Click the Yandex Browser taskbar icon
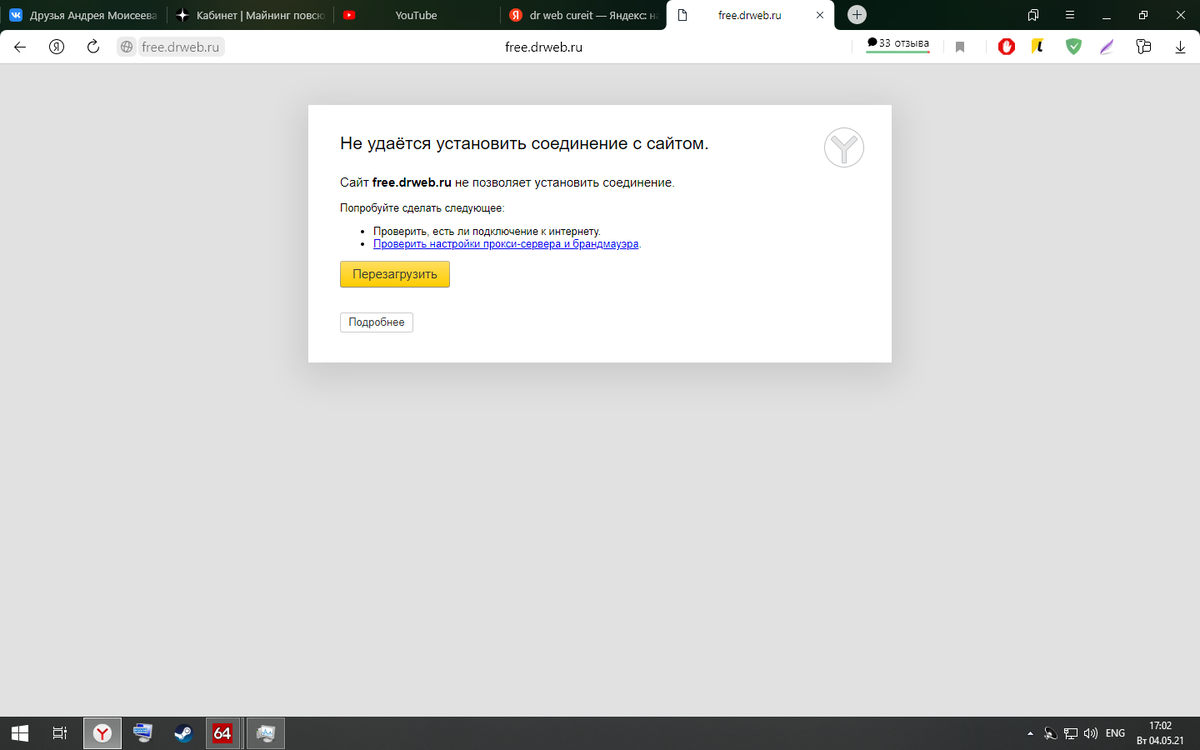This screenshot has height=750, width=1200. 102,733
